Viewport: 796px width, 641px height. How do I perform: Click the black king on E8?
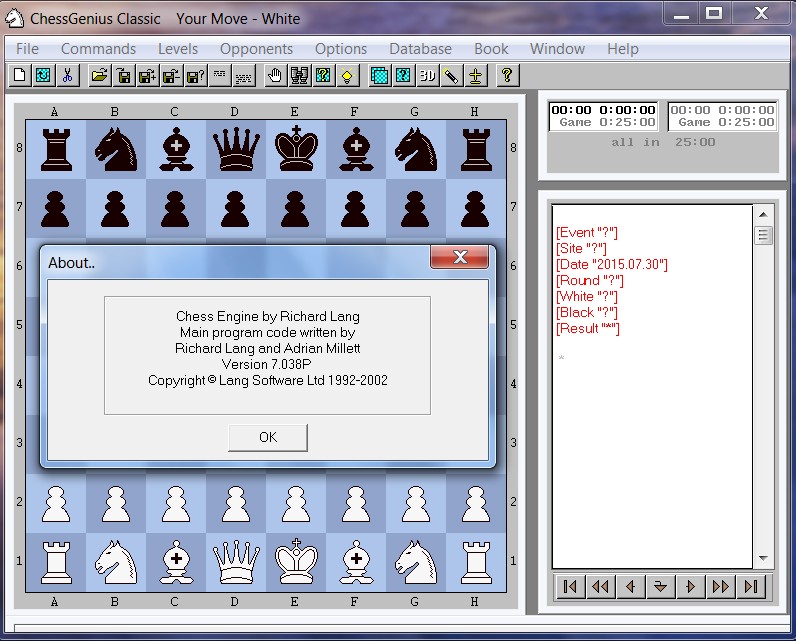[x=296, y=148]
